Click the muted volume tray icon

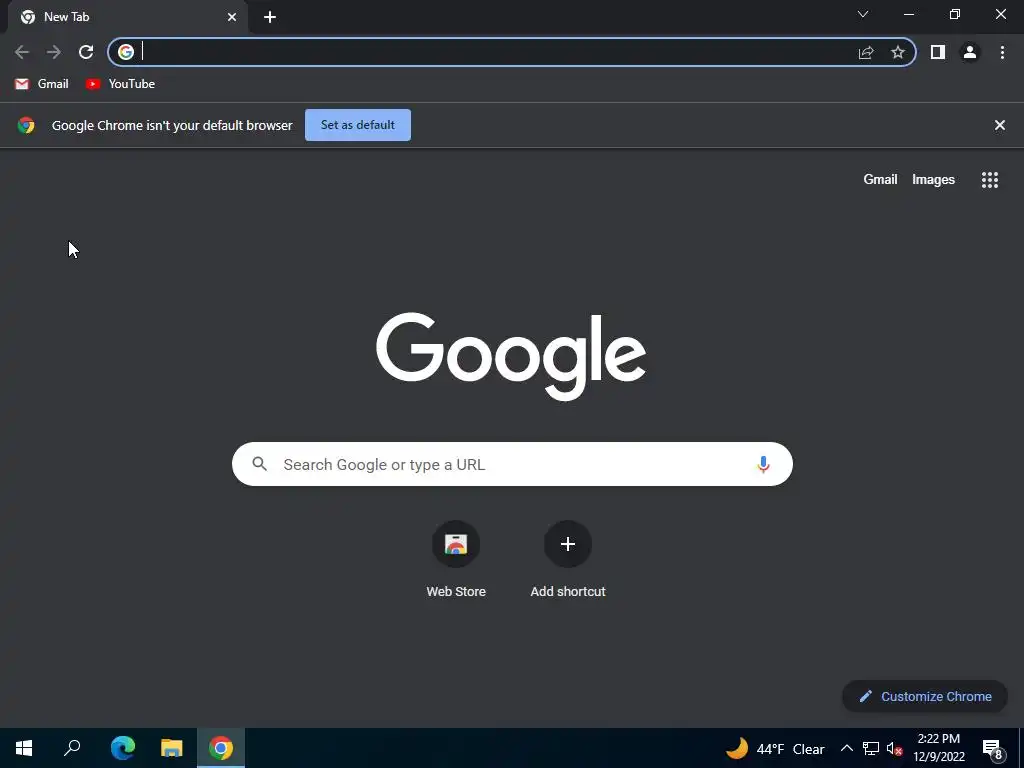click(895, 749)
